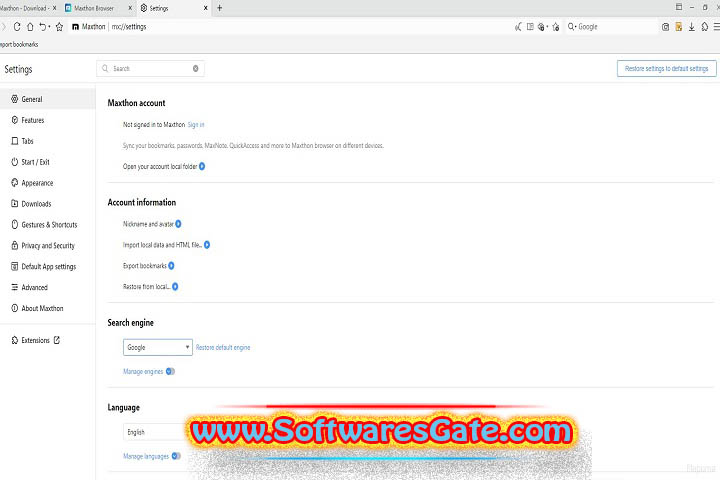
Task: Click the rocket-shaped toolbar icon
Action: coord(704,27)
